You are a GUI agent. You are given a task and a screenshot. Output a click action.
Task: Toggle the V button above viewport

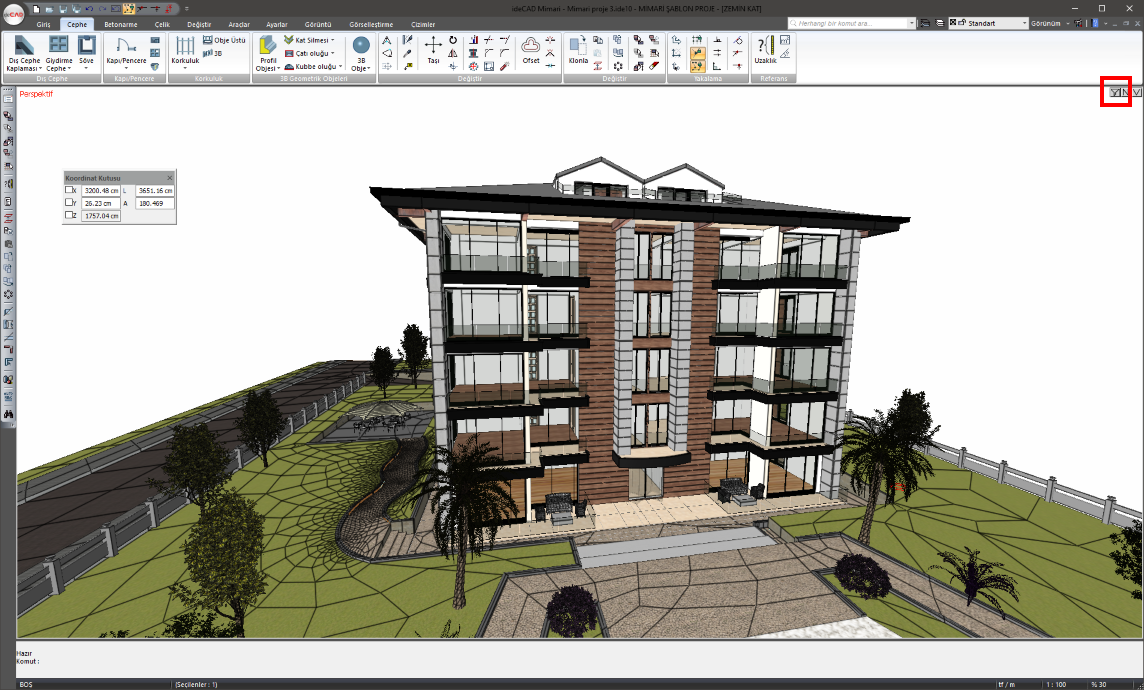[x=1137, y=92]
